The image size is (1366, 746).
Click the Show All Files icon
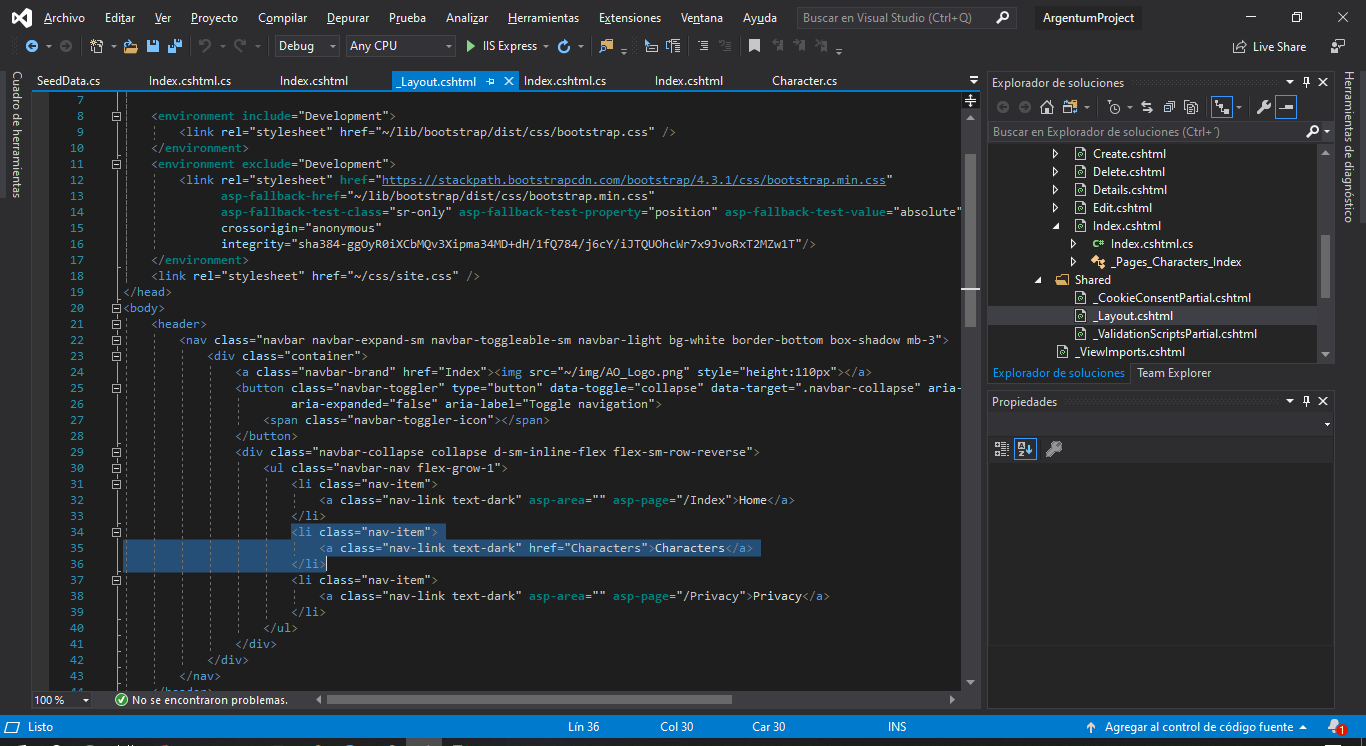click(1191, 107)
